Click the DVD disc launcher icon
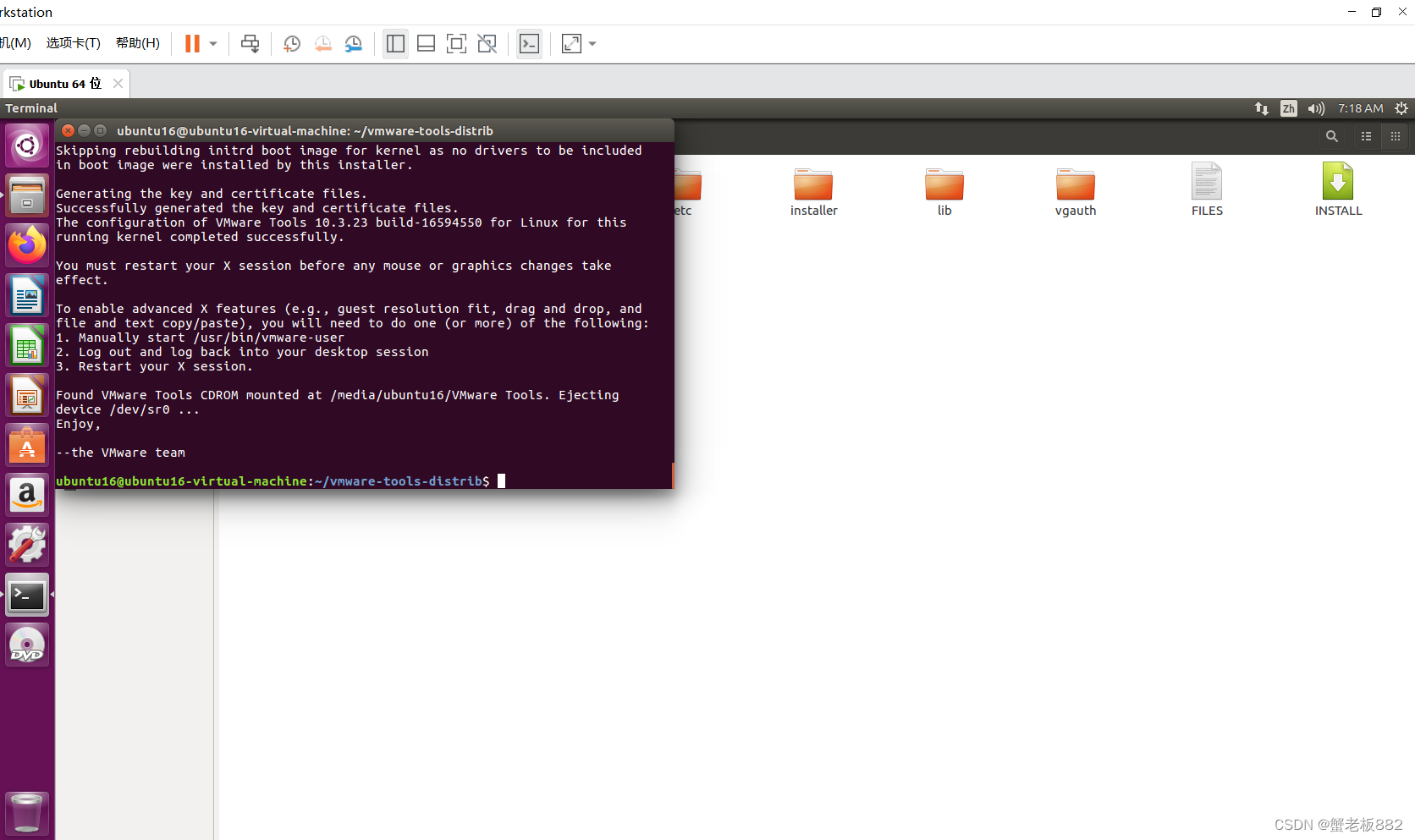Viewport: 1415px width, 840px height. coord(27,645)
